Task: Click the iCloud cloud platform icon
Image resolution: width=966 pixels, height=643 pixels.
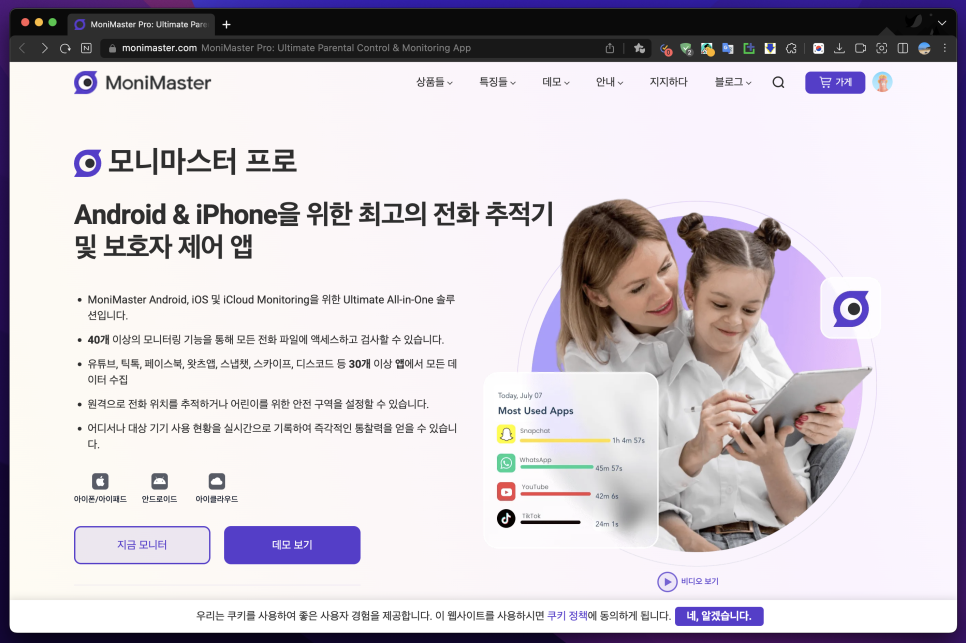Action: [x=217, y=481]
